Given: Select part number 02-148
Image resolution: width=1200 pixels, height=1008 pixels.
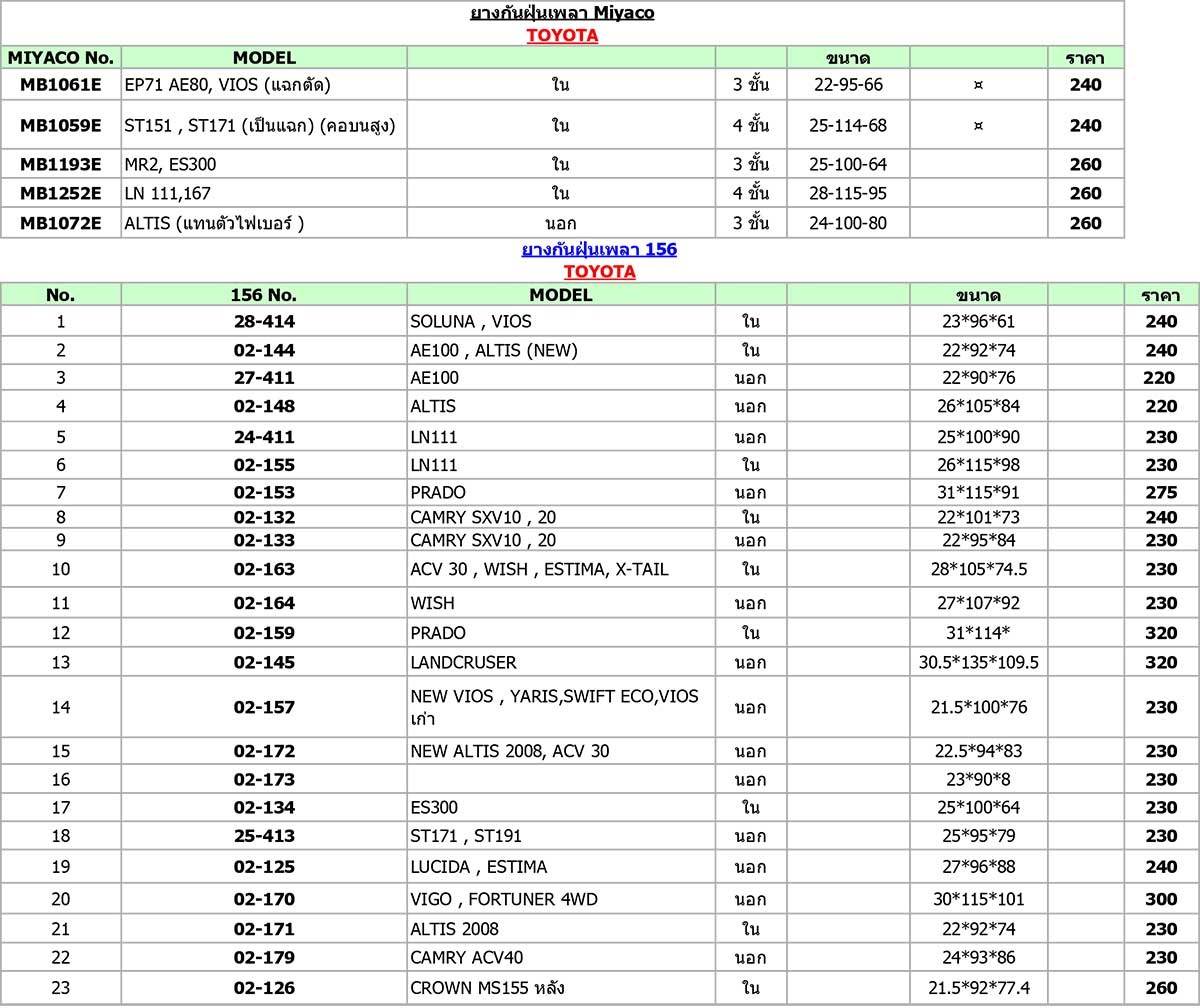Looking at the screenshot, I should [264, 406].
